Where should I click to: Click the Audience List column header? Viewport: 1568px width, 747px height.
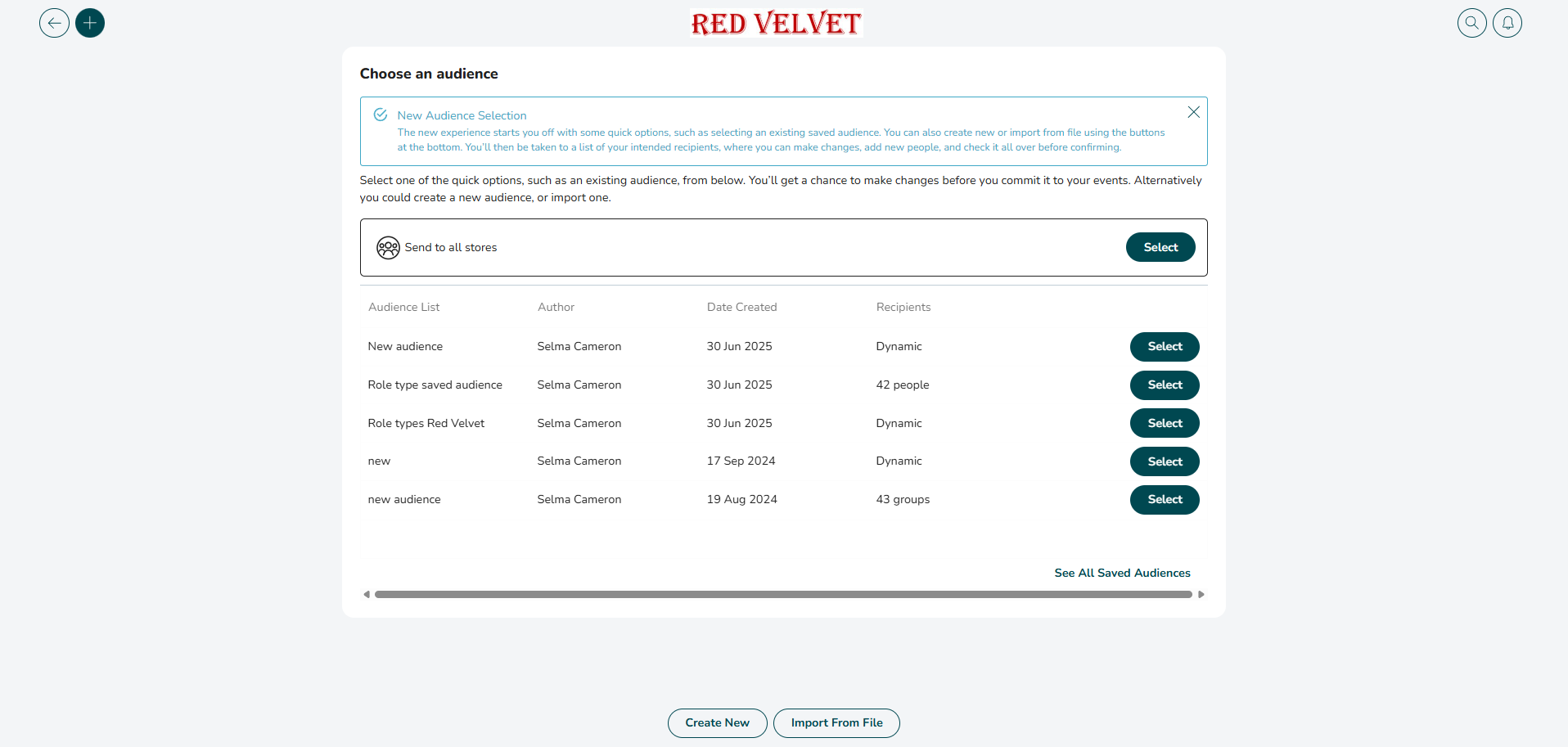[x=403, y=307]
